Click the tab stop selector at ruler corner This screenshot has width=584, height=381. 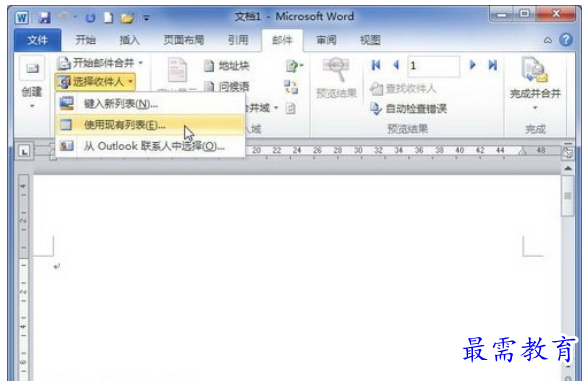coord(24,152)
